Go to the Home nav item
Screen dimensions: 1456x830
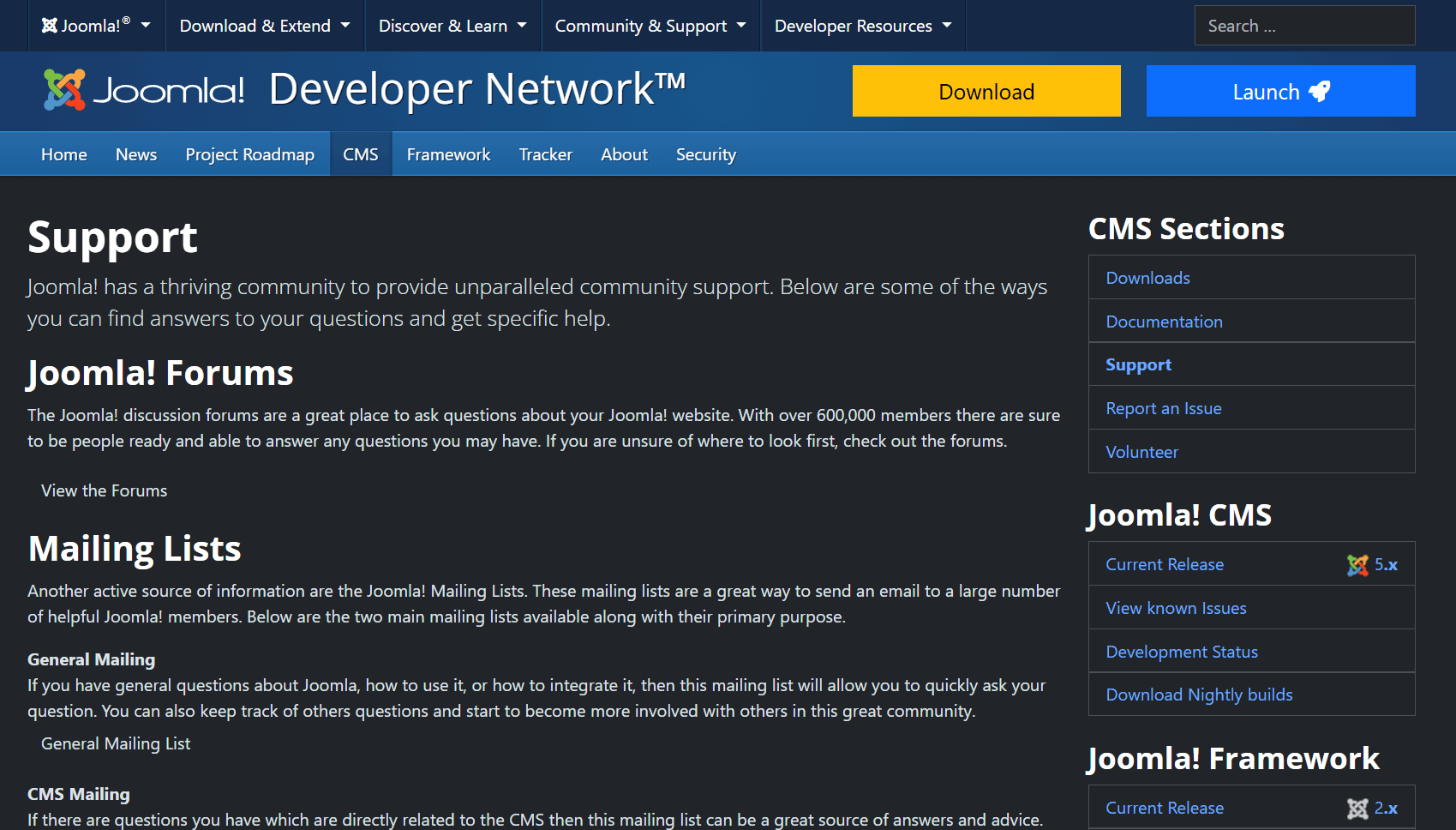pos(64,154)
